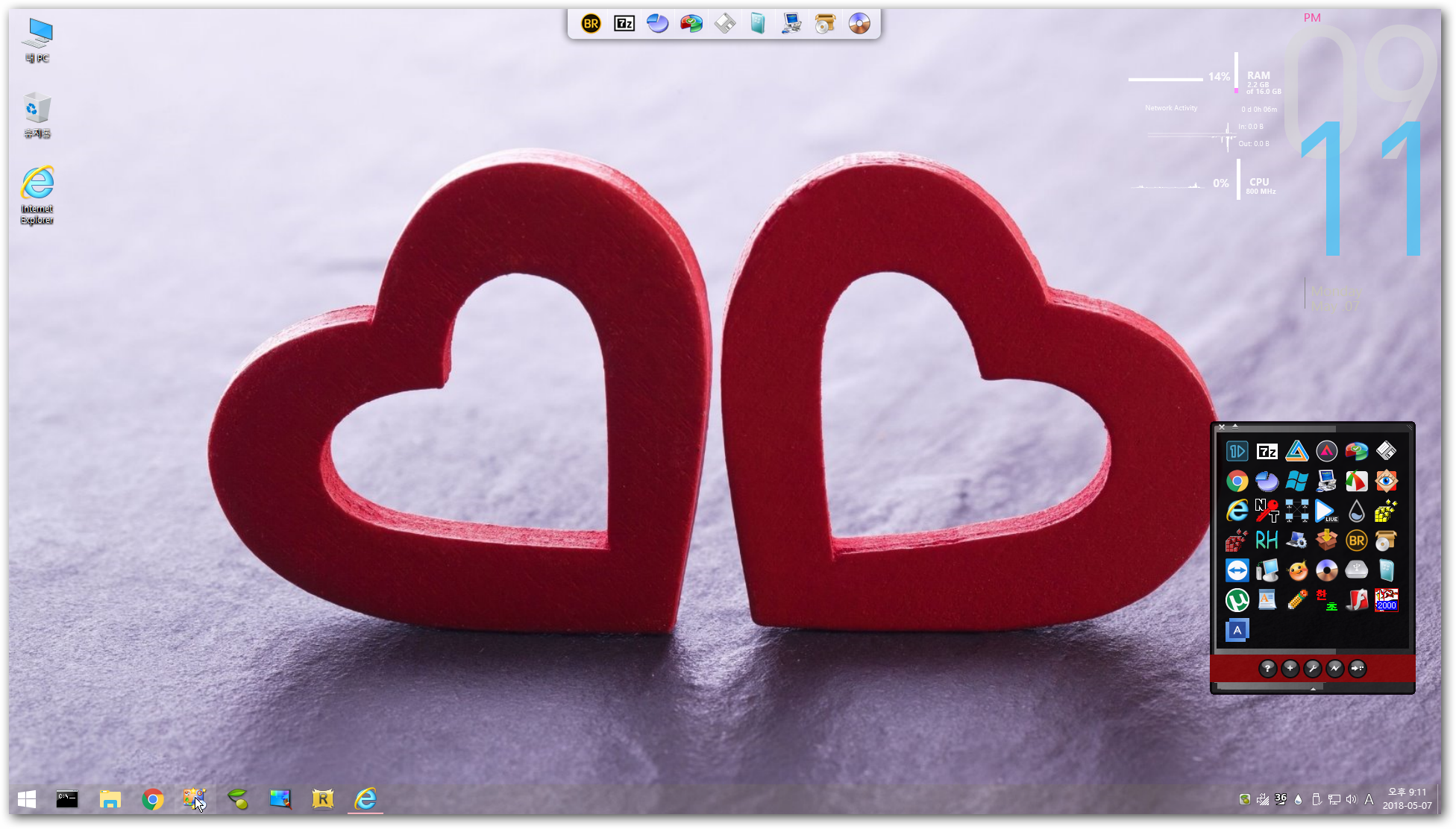Launch FastStone Capture in launcher panel
The width and height of the screenshot is (1456, 829).
(1356, 482)
